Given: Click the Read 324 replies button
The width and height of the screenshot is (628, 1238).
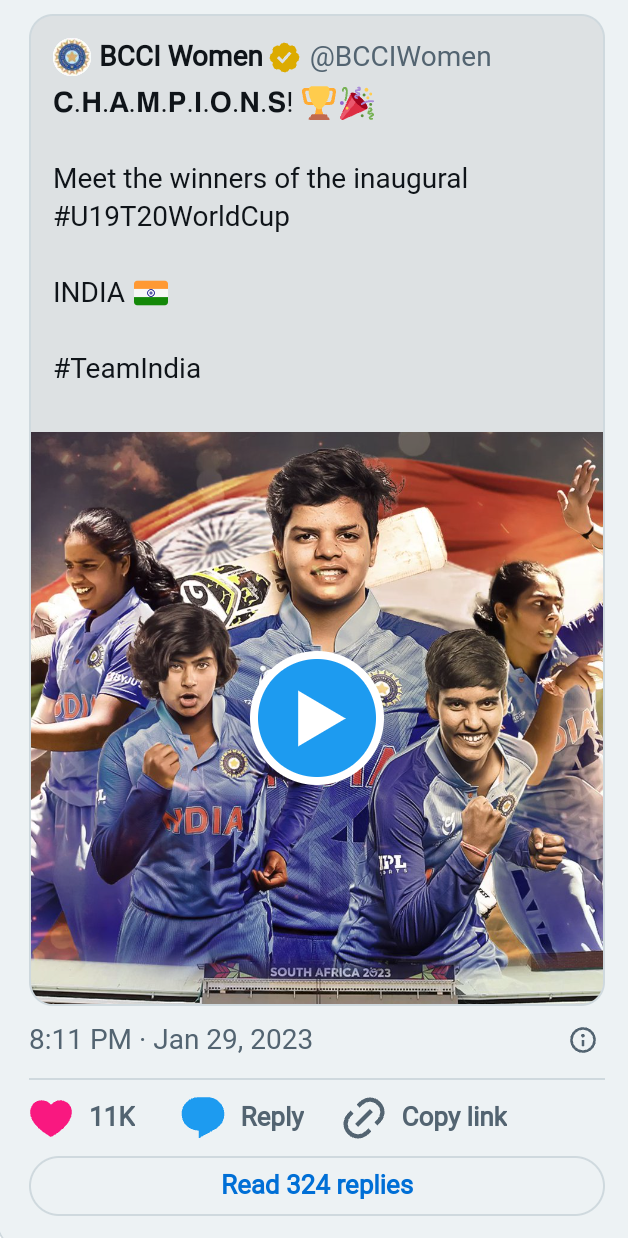Looking at the screenshot, I should pos(317,1186).
